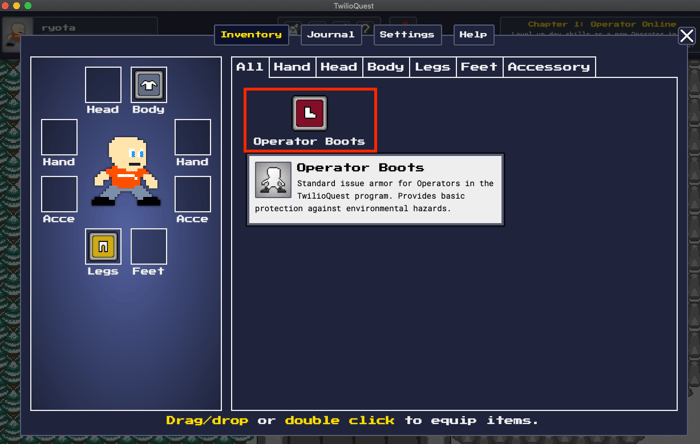Image resolution: width=700 pixels, height=444 pixels.
Task: Filter items by Head tab
Action: (x=339, y=67)
